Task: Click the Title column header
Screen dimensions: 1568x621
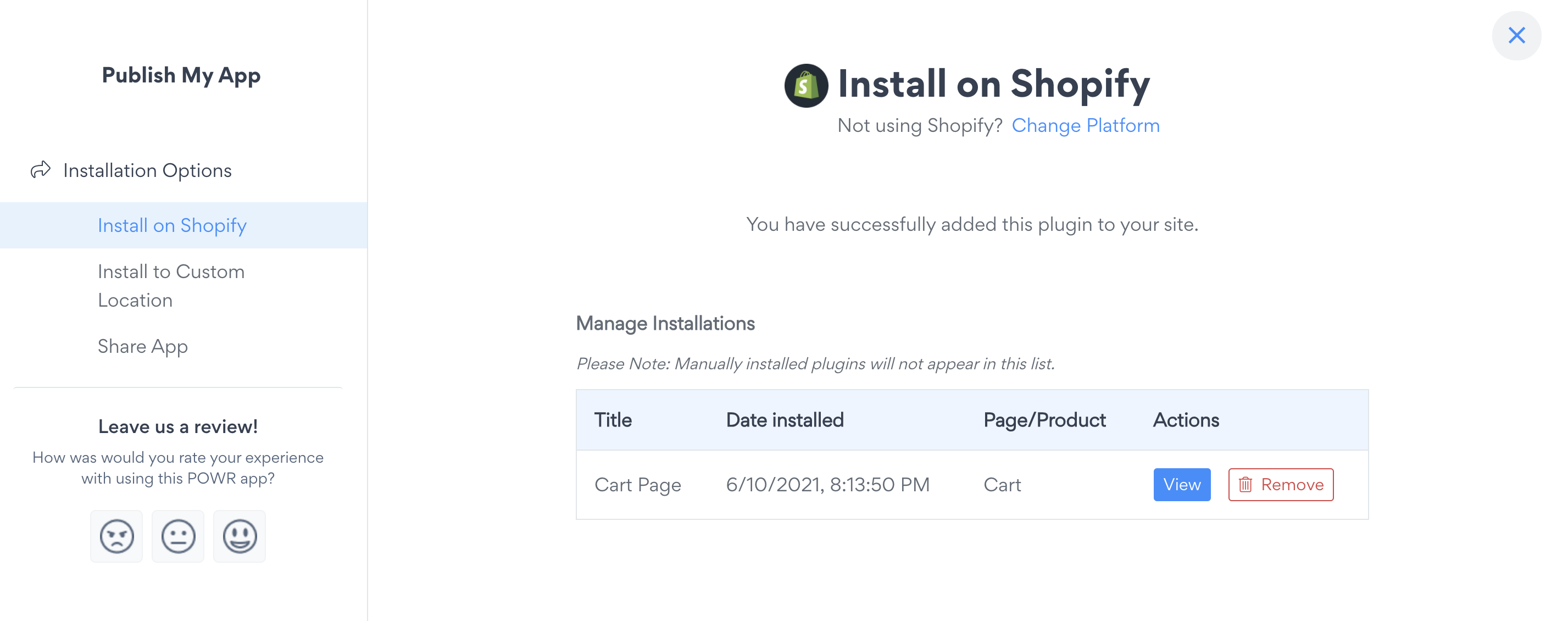Action: pyautogui.click(x=613, y=420)
